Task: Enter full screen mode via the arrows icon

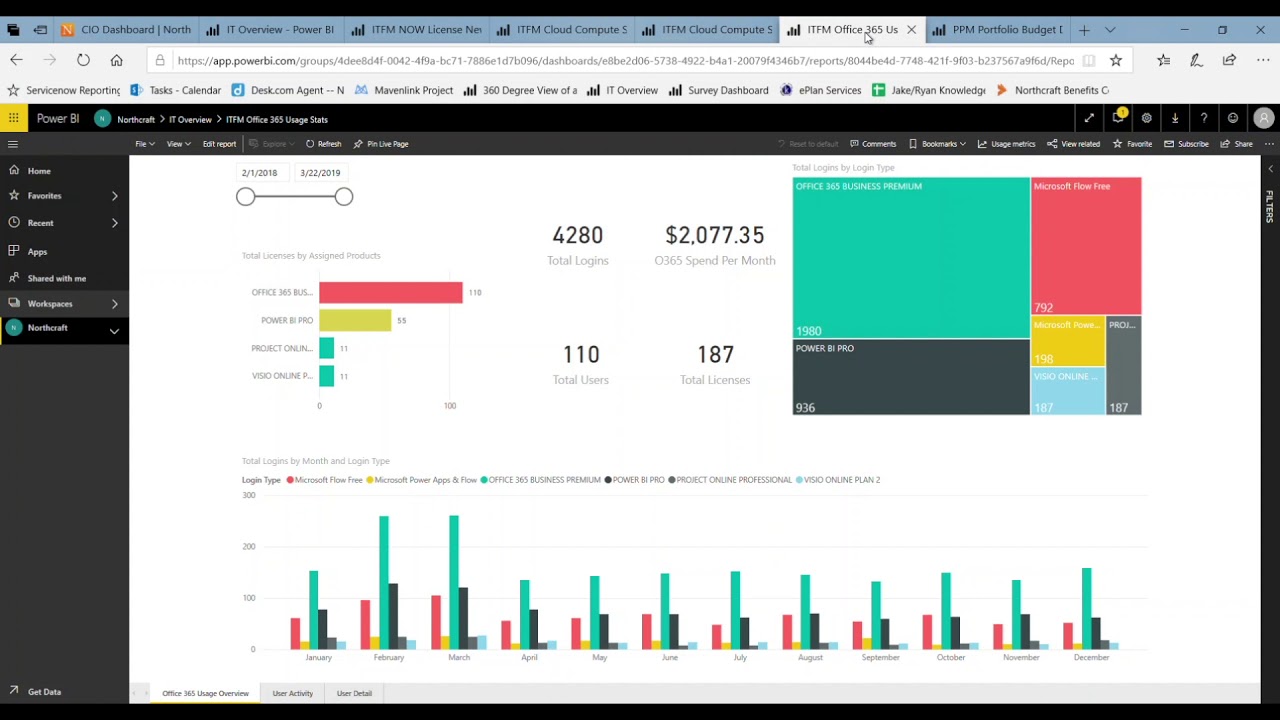Action: click(x=1089, y=118)
